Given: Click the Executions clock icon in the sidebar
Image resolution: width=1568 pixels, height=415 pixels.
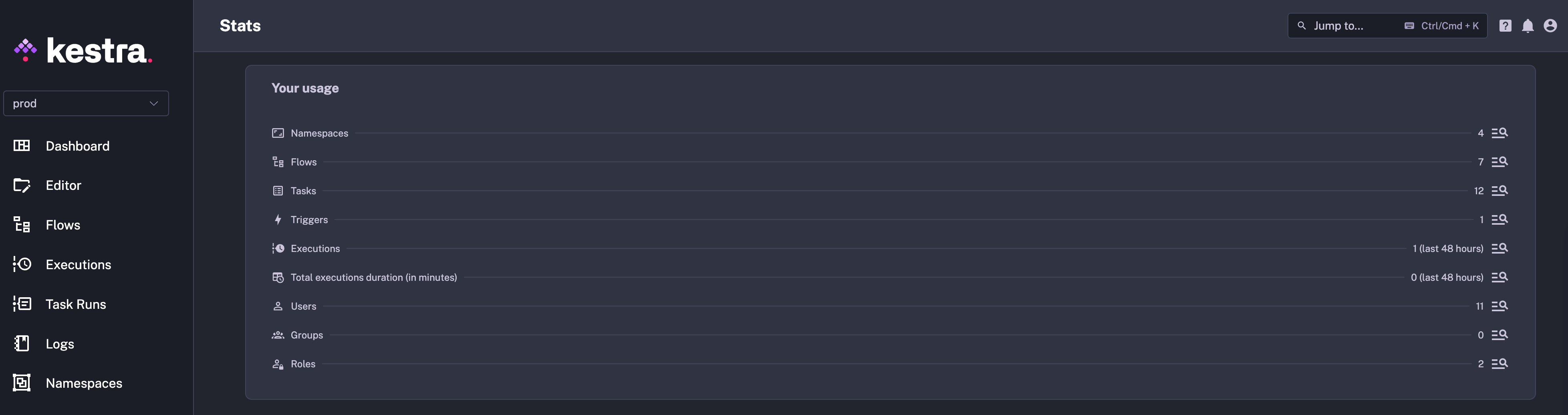Looking at the screenshot, I should (22, 264).
